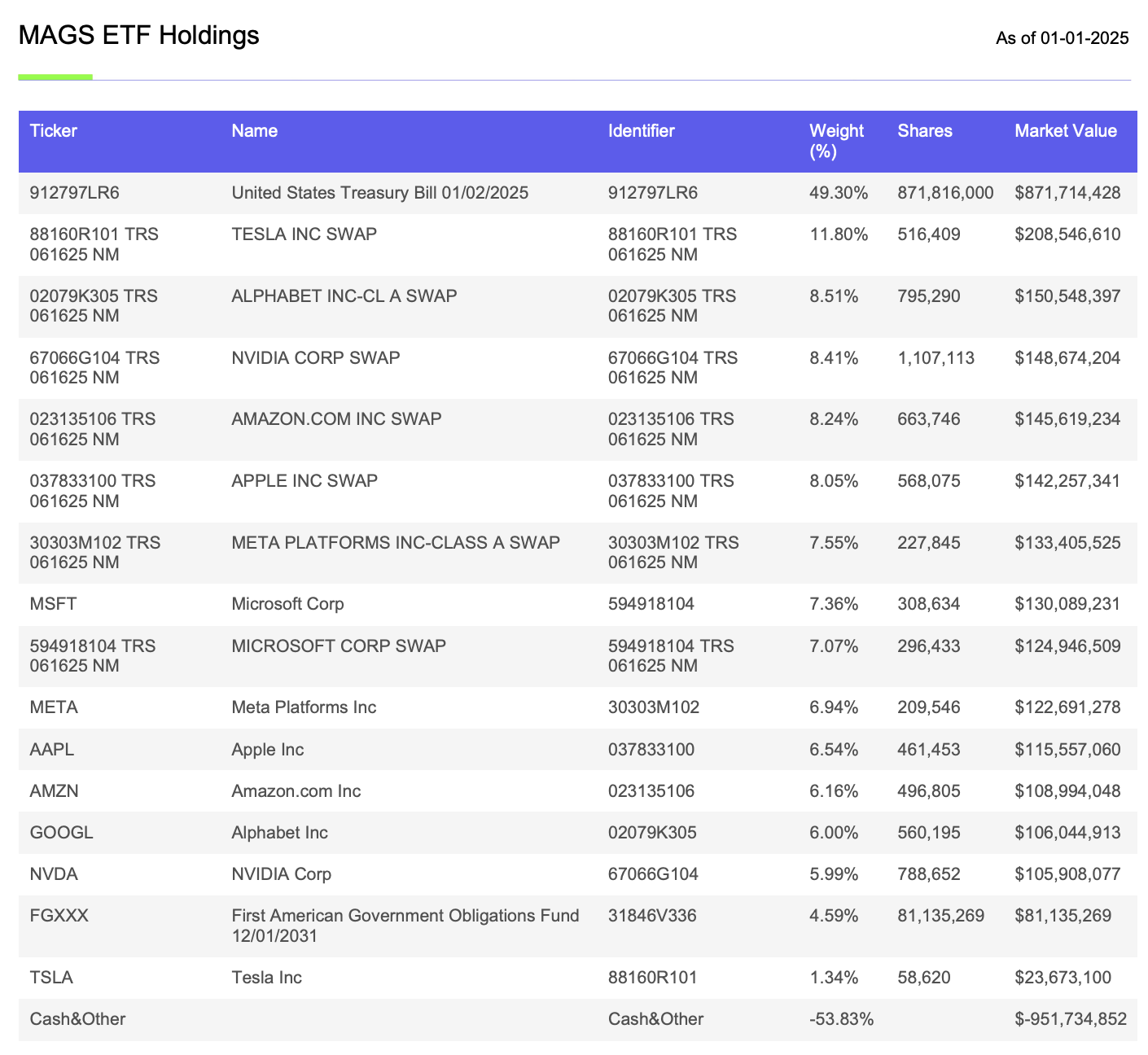Select MICROSOFT CORP SWAP name
This screenshot has width=1148, height=1055.
click(x=339, y=646)
